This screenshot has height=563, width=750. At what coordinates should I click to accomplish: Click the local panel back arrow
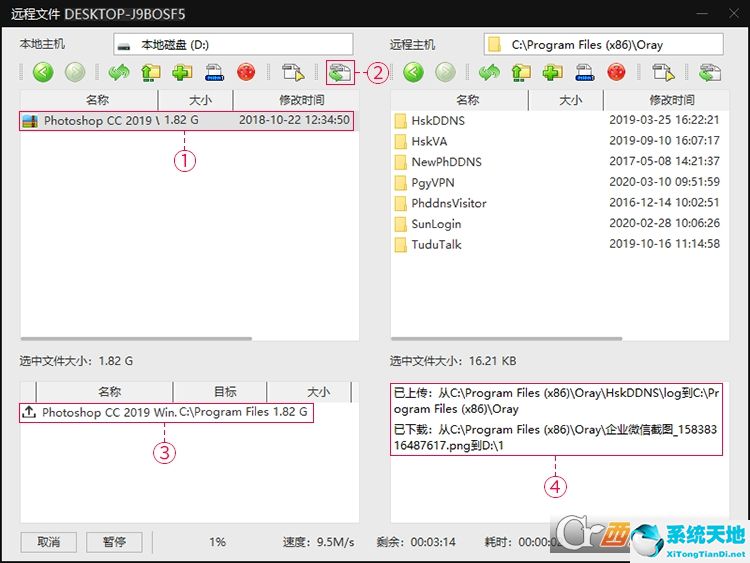click(x=42, y=72)
